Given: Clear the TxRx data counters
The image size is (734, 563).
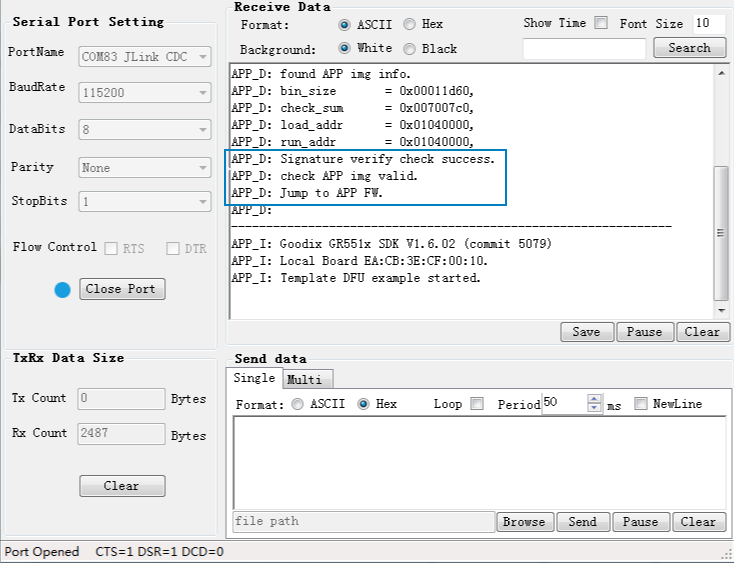Looking at the screenshot, I should click(122, 486).
